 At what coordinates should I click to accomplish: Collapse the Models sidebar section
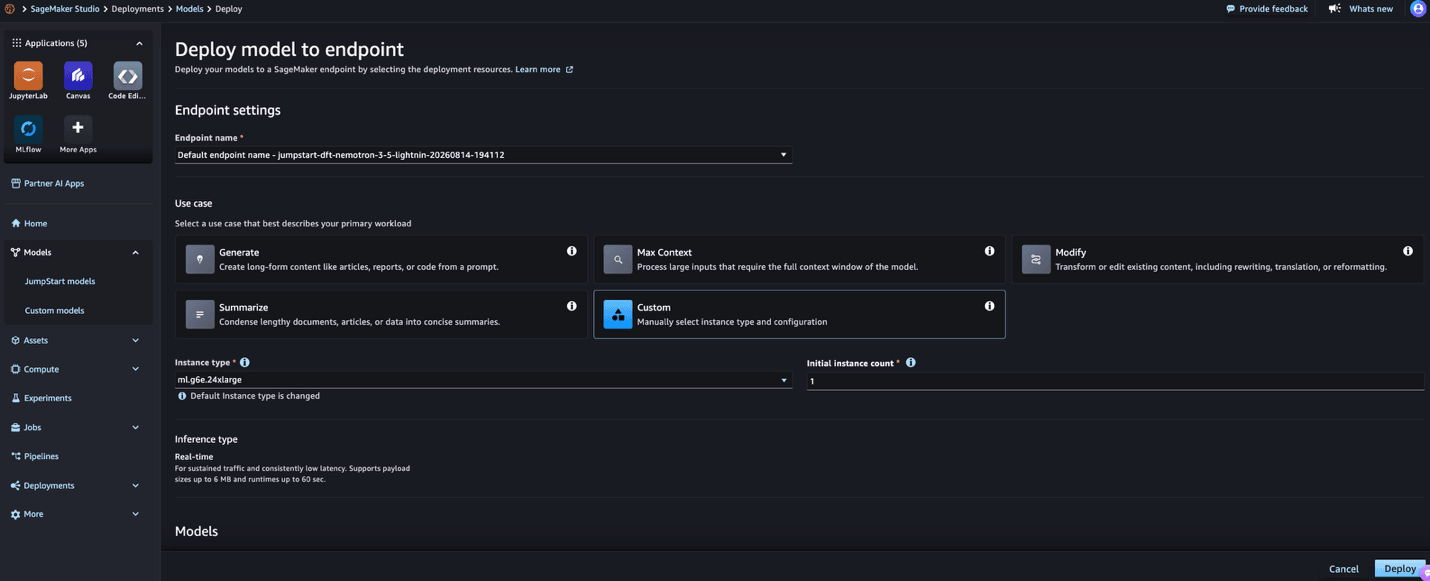pyautogui.click(x=135, y=252)
